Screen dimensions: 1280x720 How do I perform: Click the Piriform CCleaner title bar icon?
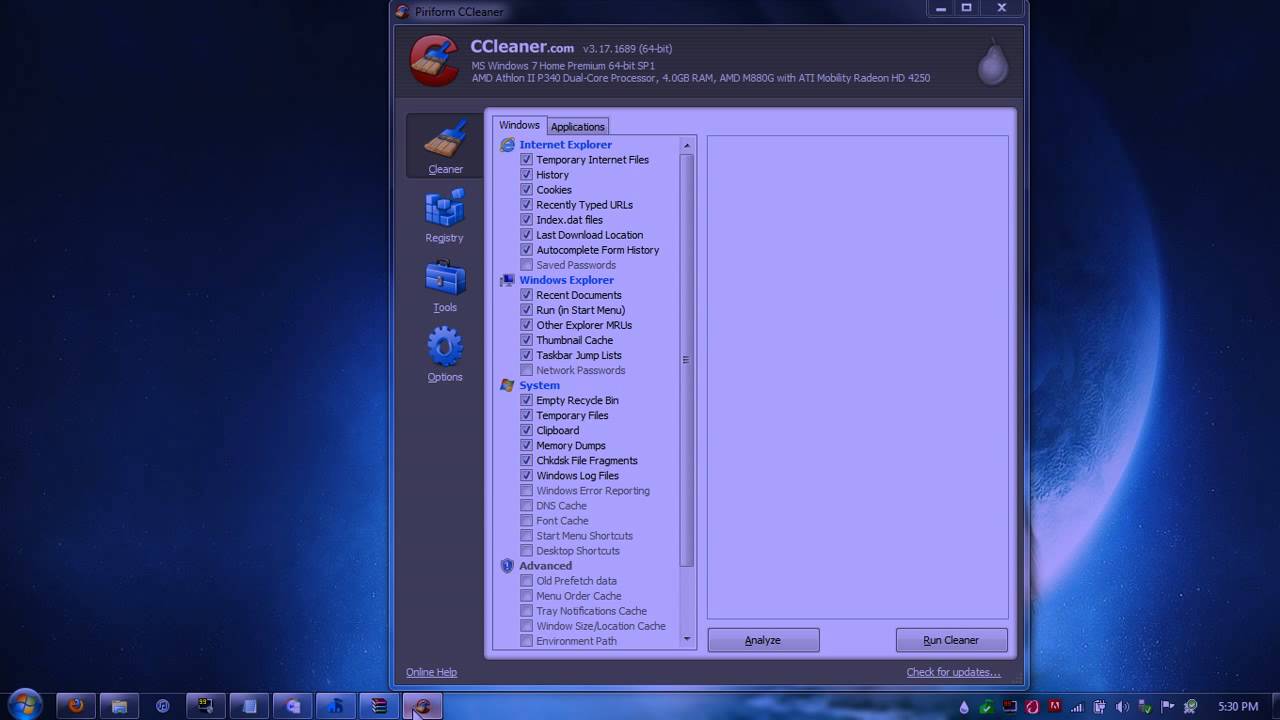tap(402, 12)
